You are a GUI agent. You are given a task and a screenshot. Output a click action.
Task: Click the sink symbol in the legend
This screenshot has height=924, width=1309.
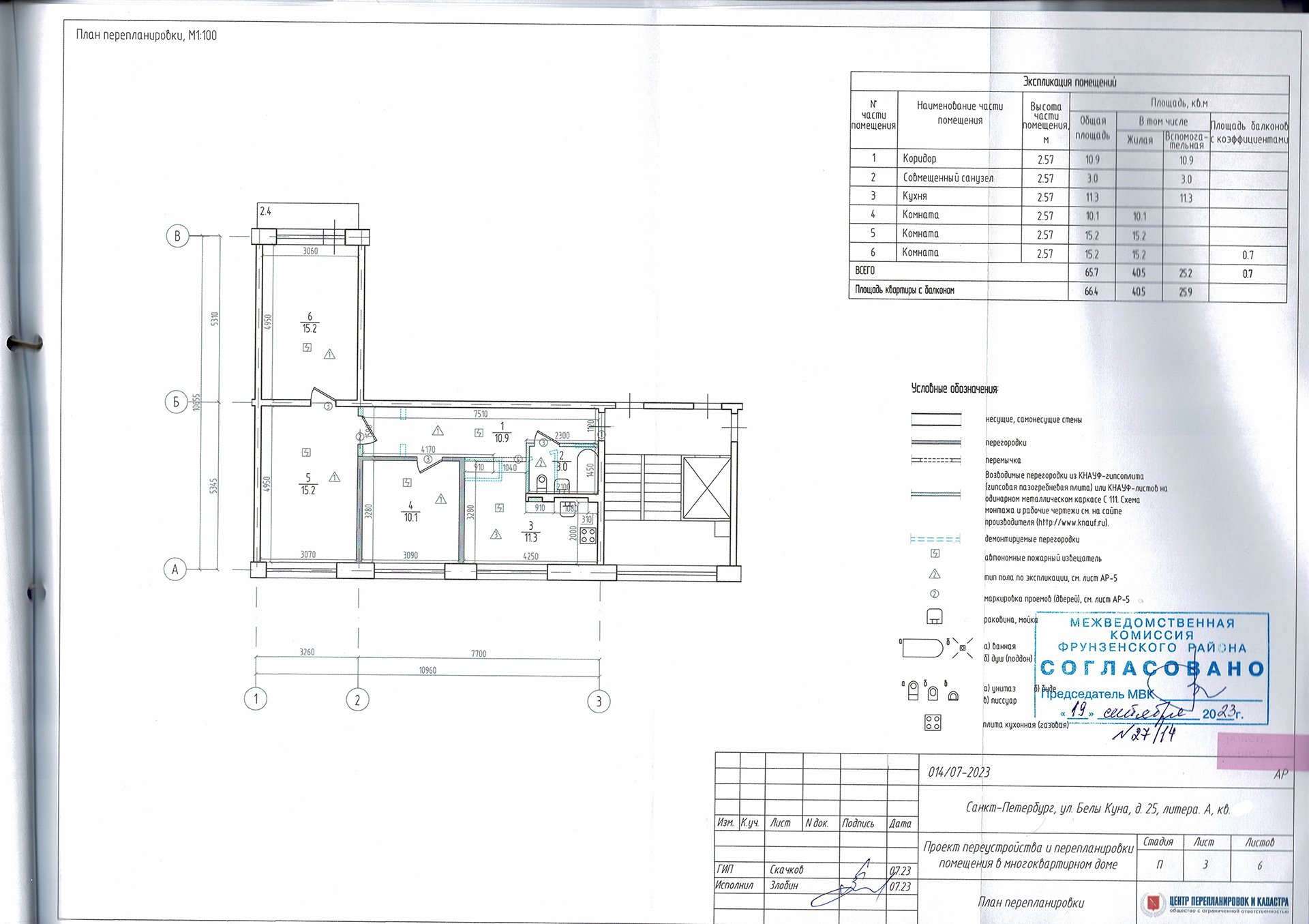[x=935, y=616]
